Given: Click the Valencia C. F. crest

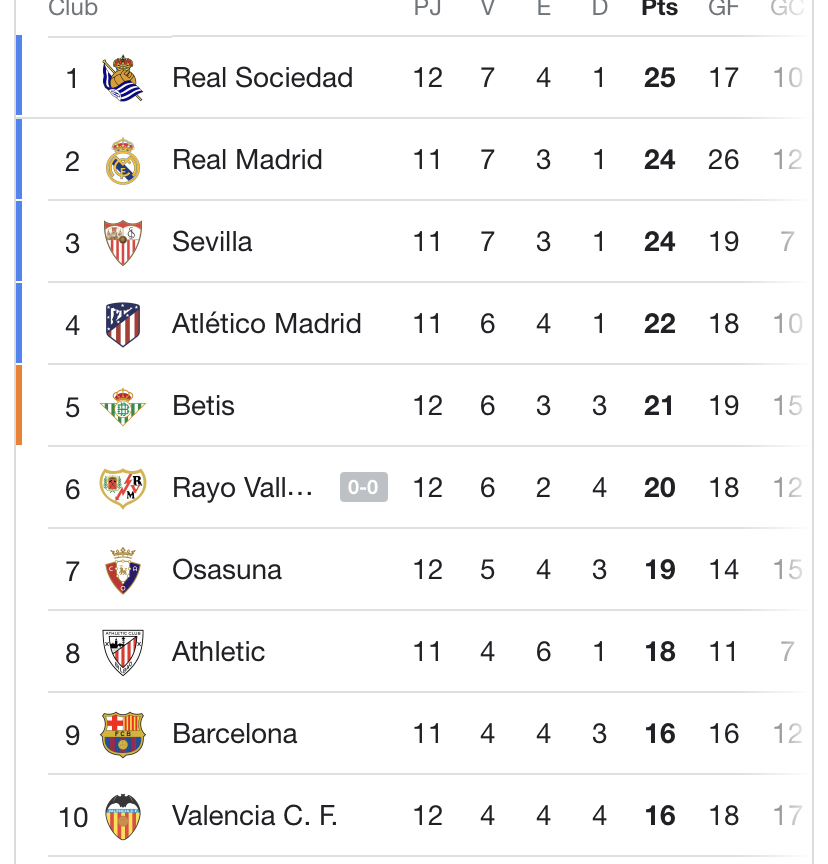Looking at the screenshot, I should coord(122,817).
